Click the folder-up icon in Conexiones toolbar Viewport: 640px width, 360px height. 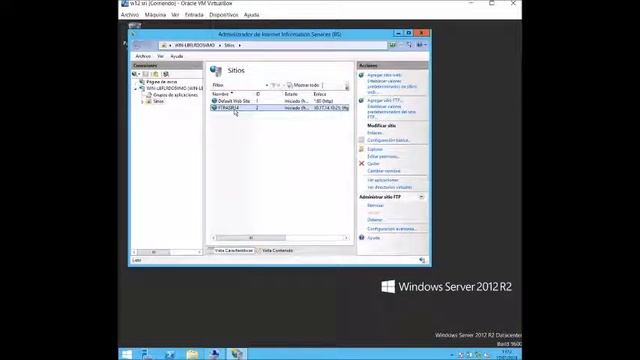[156, 74]
